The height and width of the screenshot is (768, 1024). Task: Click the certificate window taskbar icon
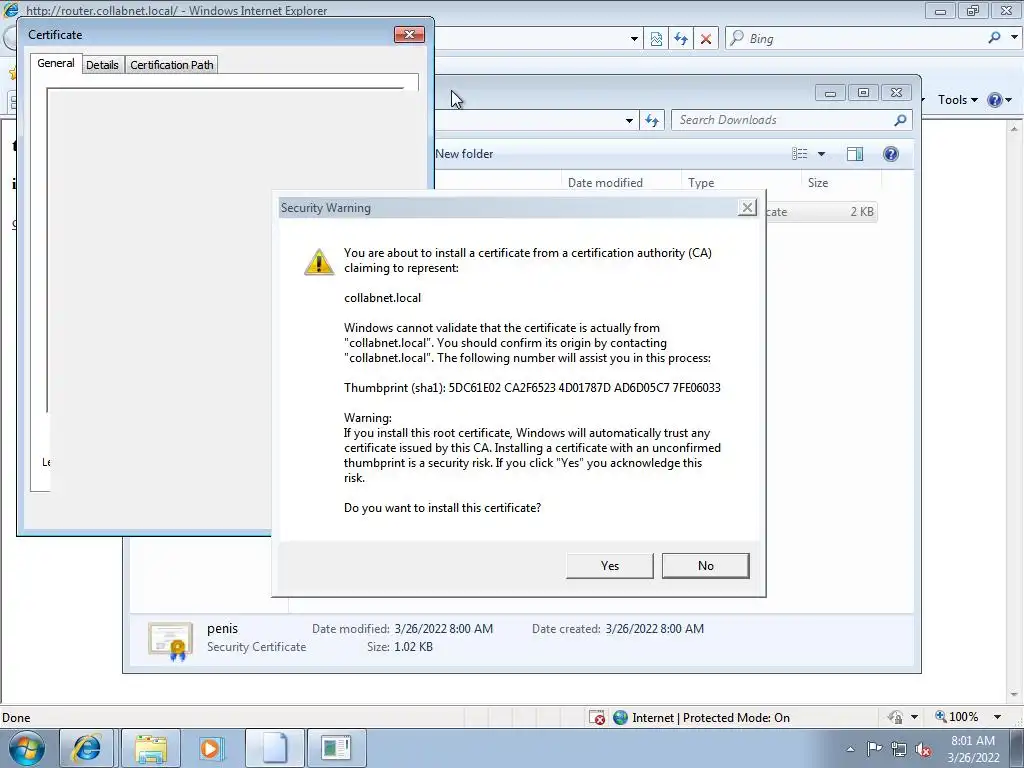coord(336,748)
